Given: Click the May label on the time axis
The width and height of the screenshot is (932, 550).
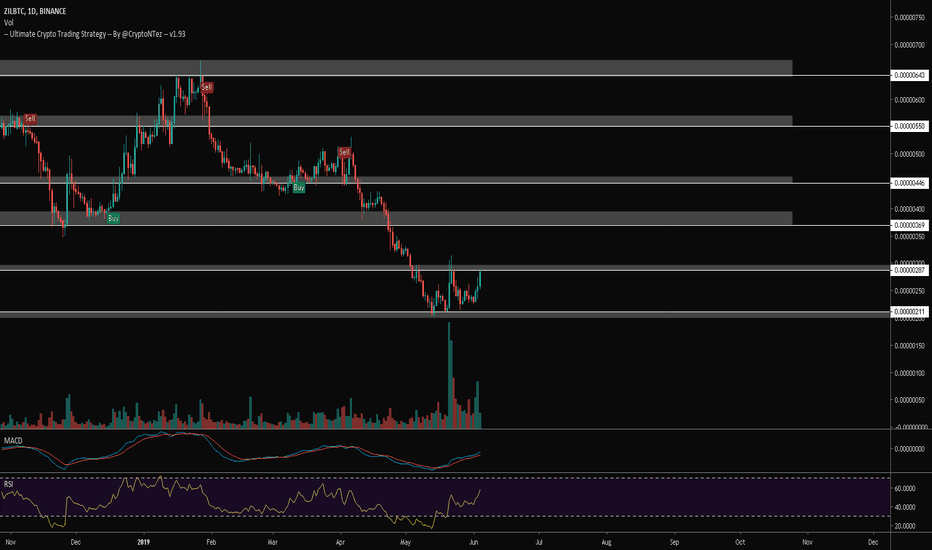Looking at the screenshot, I should click(x=406, y=542).
